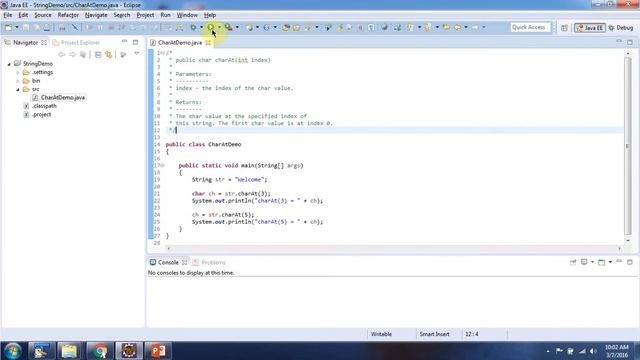The image size is (640, 360).
Task: Open the External Tools dropdown arrow
Action: coord(237,27)
